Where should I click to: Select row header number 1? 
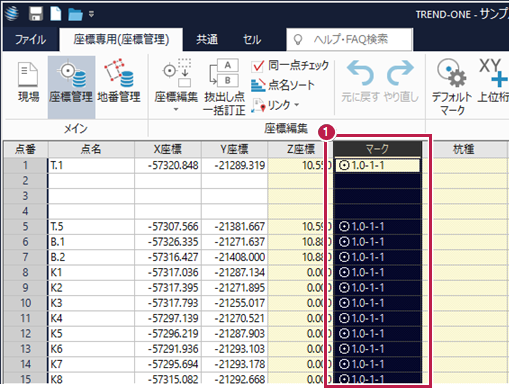26,165
